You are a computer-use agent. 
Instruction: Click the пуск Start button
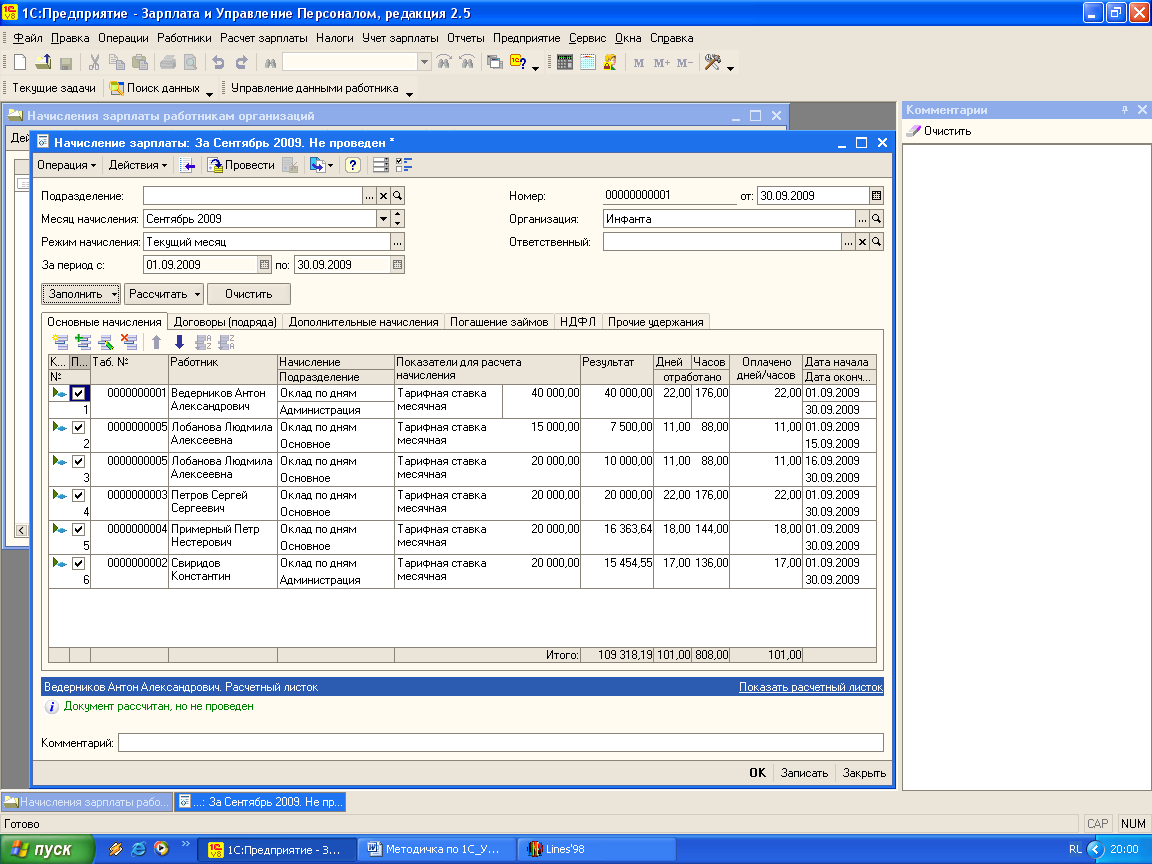(x=46, y=849)
